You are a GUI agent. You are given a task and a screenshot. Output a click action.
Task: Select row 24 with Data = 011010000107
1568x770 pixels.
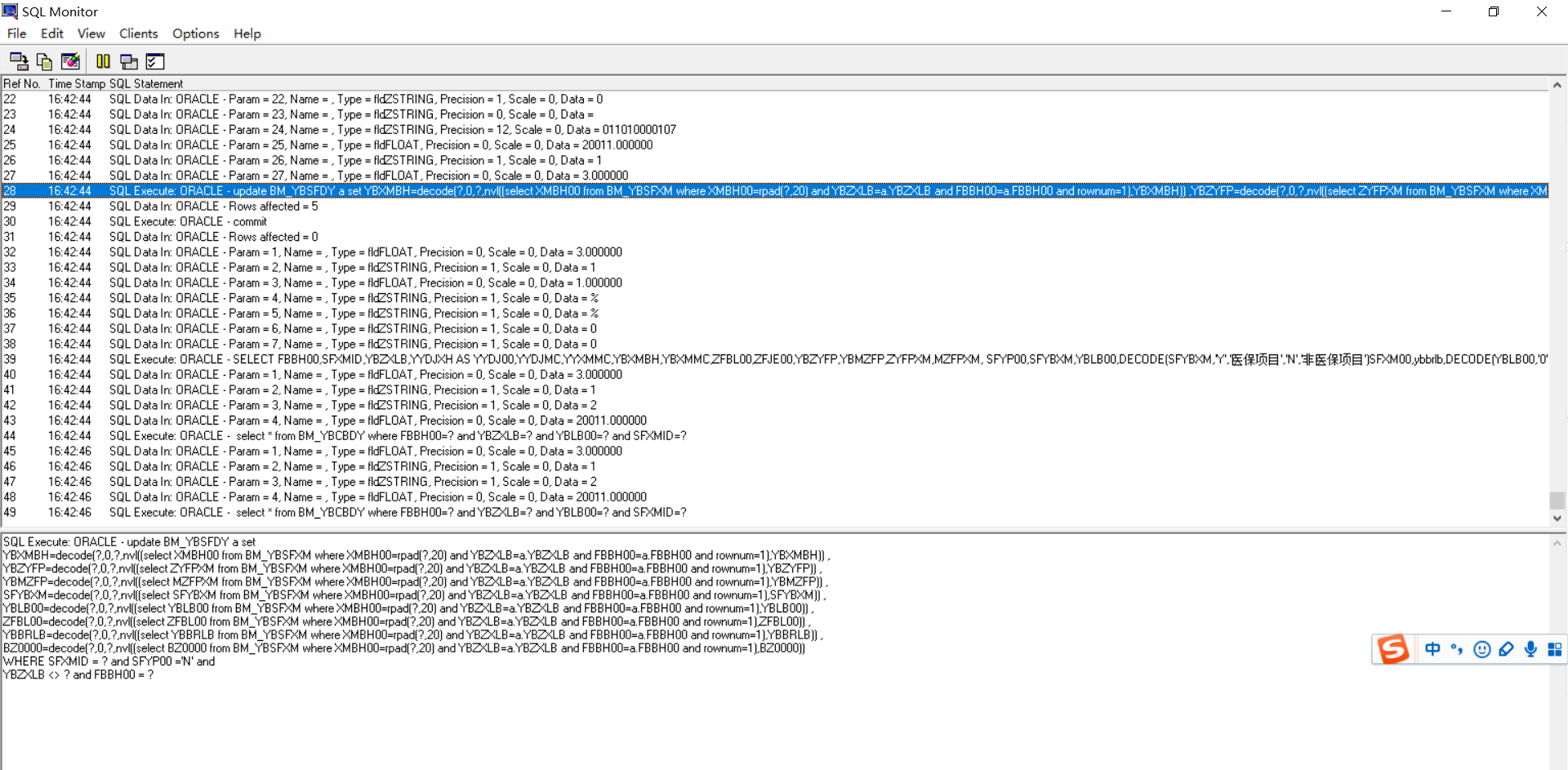[775, 130]
